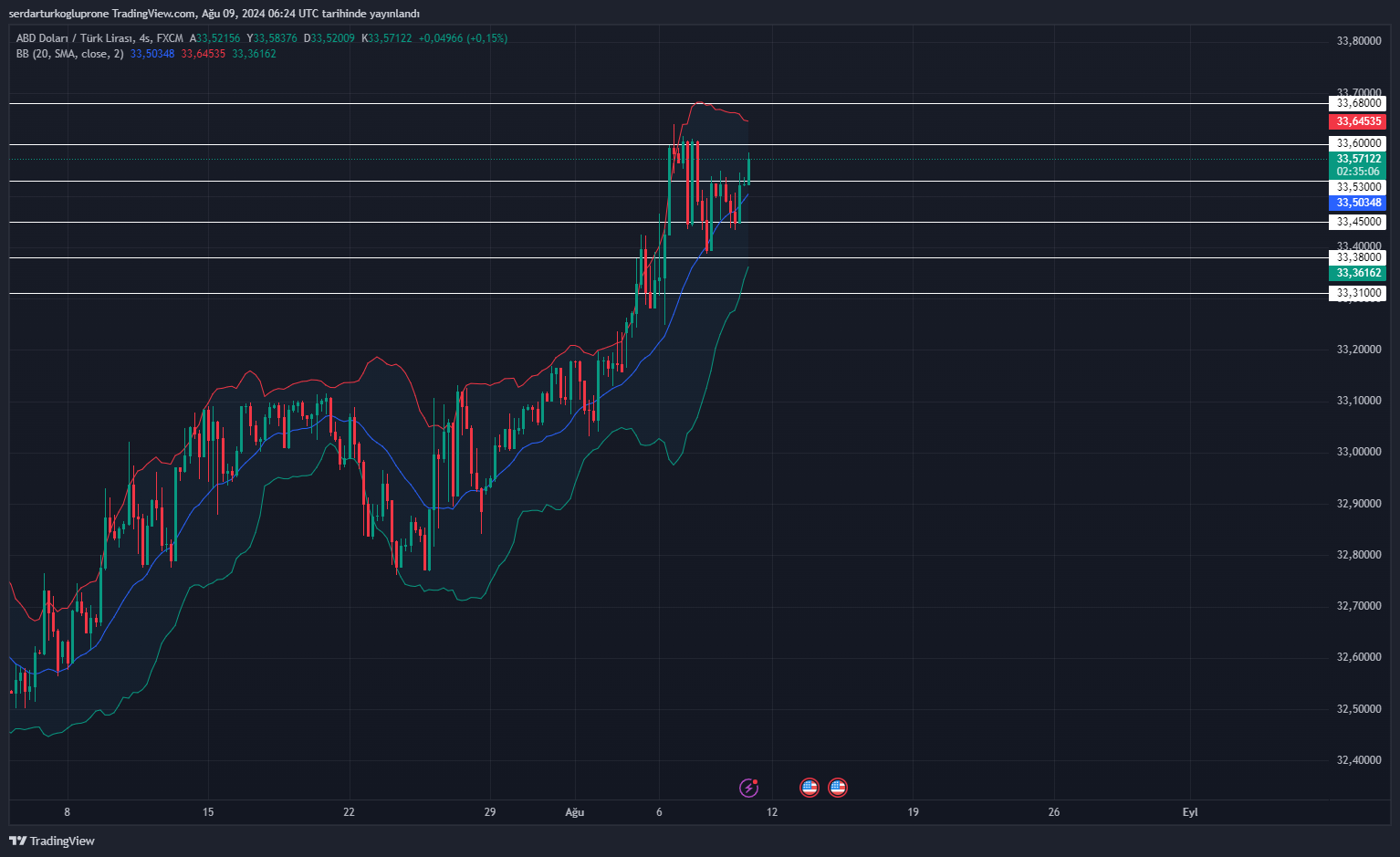Click the 32,40000 price on the scale
This screenshot has height=857, width=1400.
click(1358, 760)
